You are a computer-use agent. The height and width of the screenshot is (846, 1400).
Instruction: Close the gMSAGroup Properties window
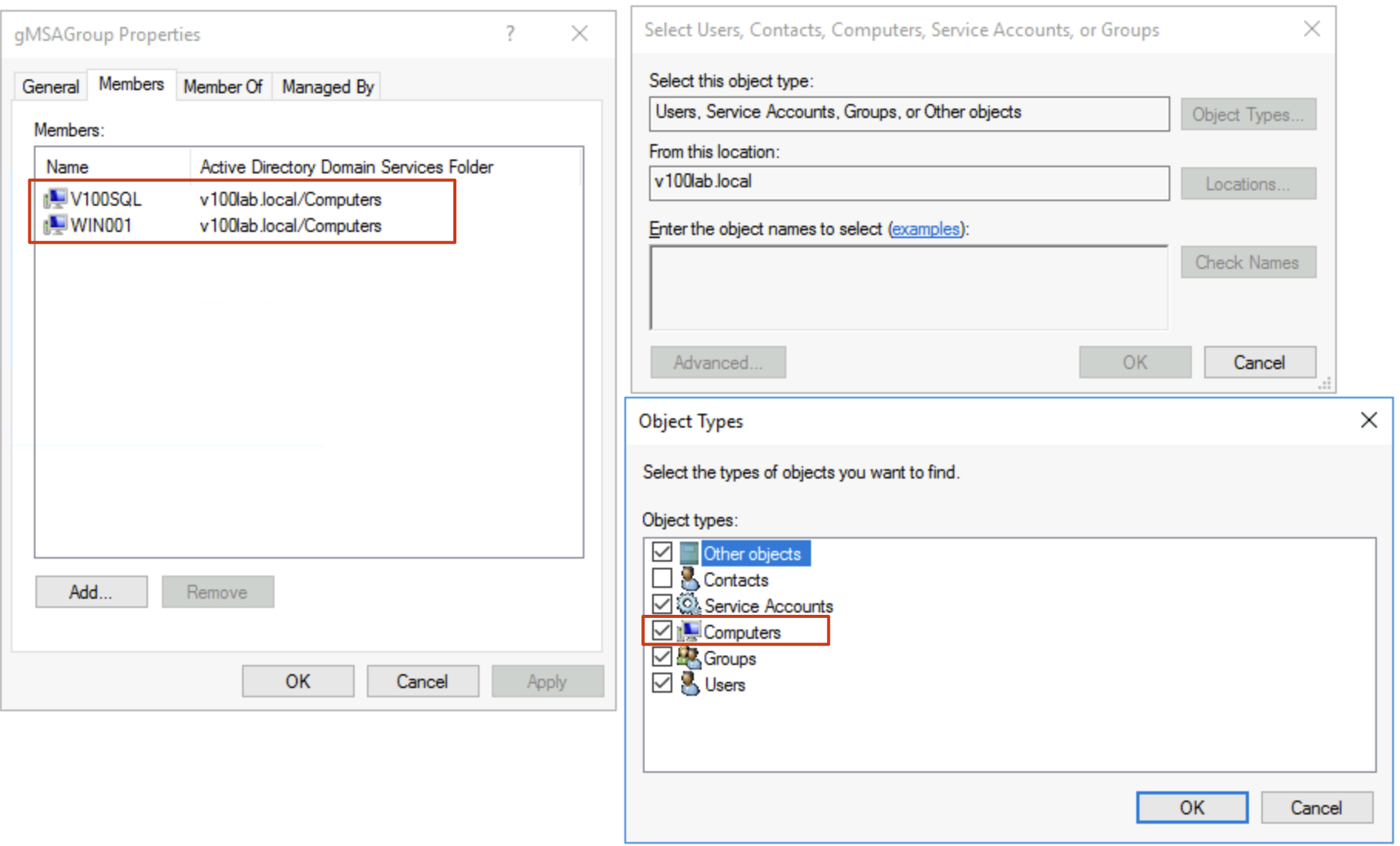(580, 33)
